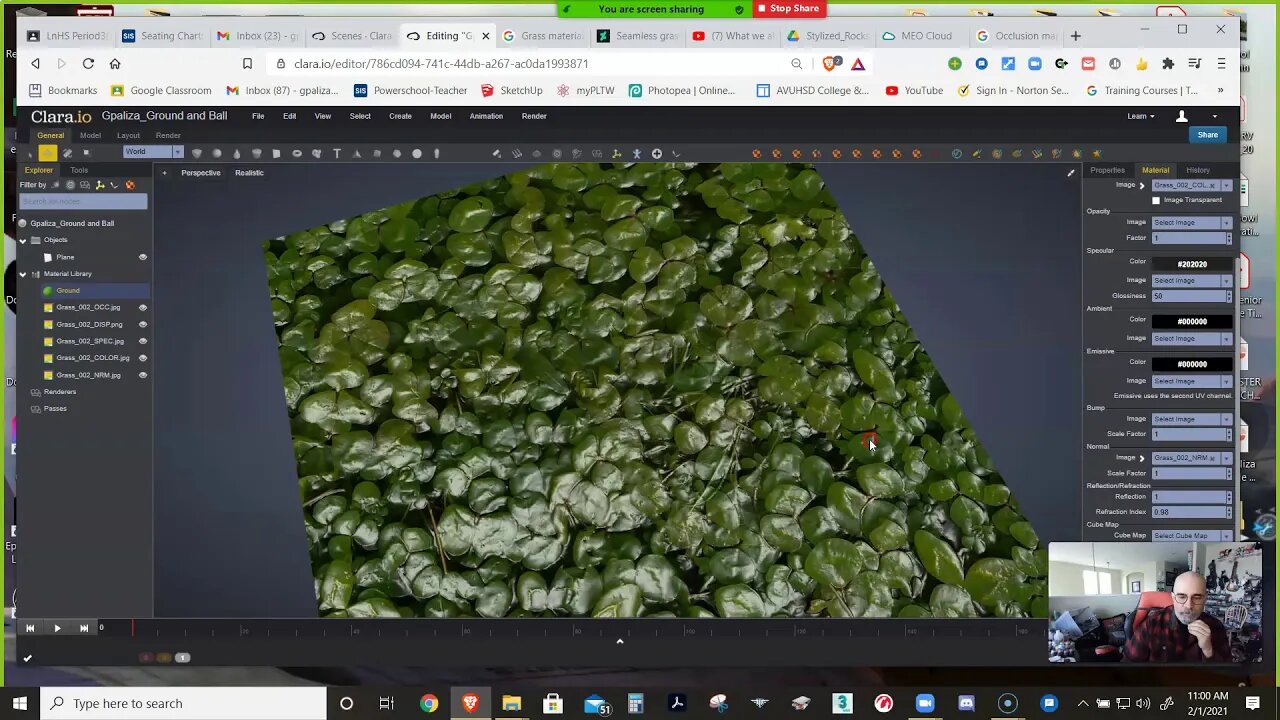This screenshot has height=720, width=1280.
Task: Toggle visibility of Grass_002_COLOR.jpg
Action: 142,358
